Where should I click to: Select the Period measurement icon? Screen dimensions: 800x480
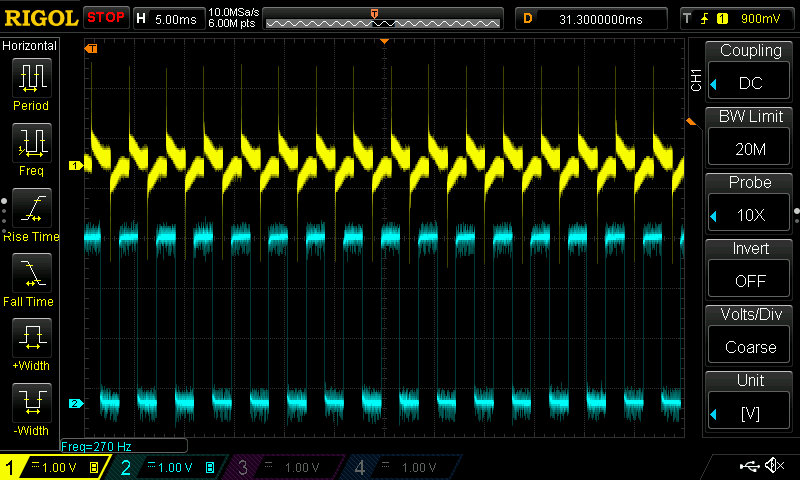tap(32, 78)
